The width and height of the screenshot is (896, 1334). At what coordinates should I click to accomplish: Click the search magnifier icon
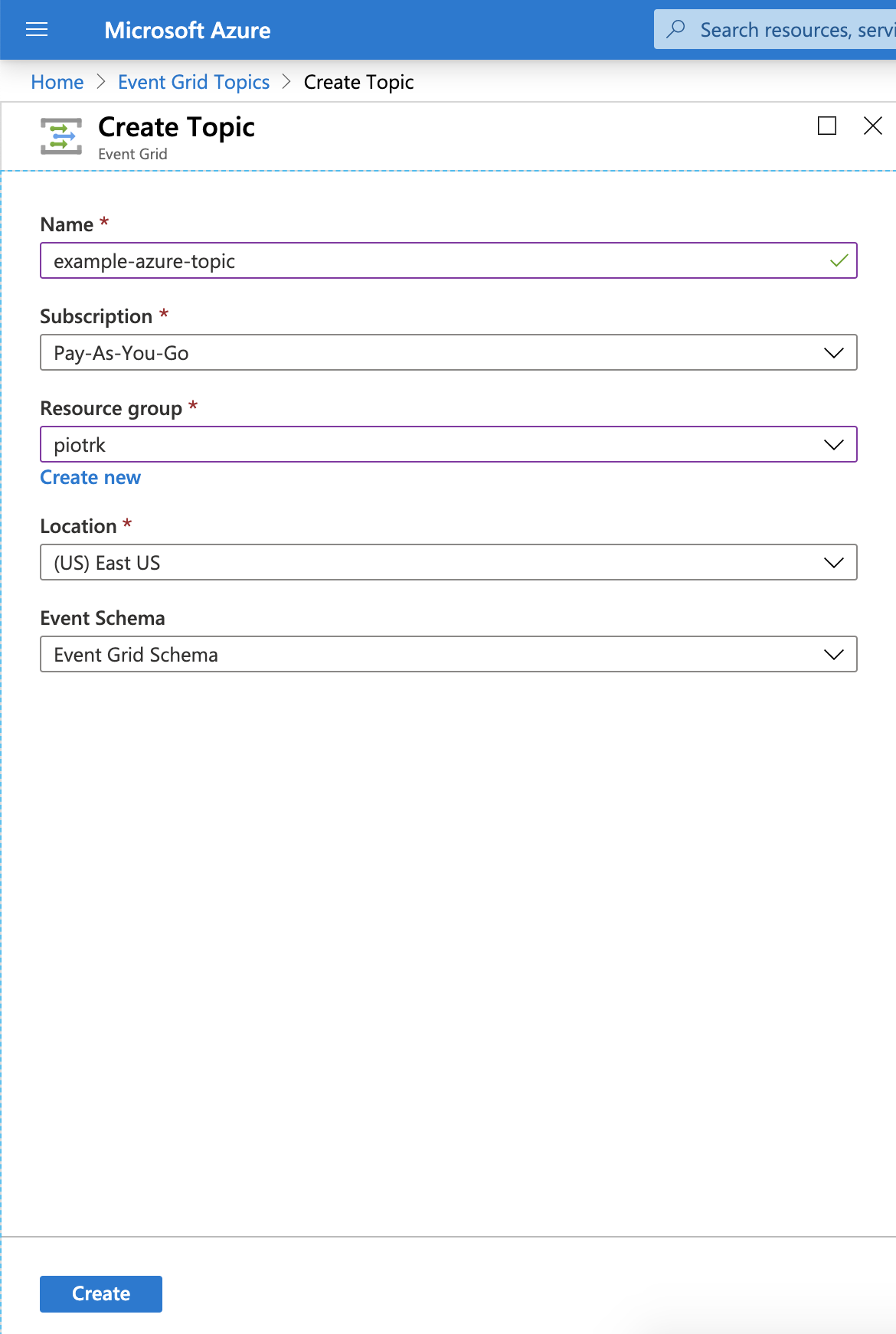click(x=675, y=29)
